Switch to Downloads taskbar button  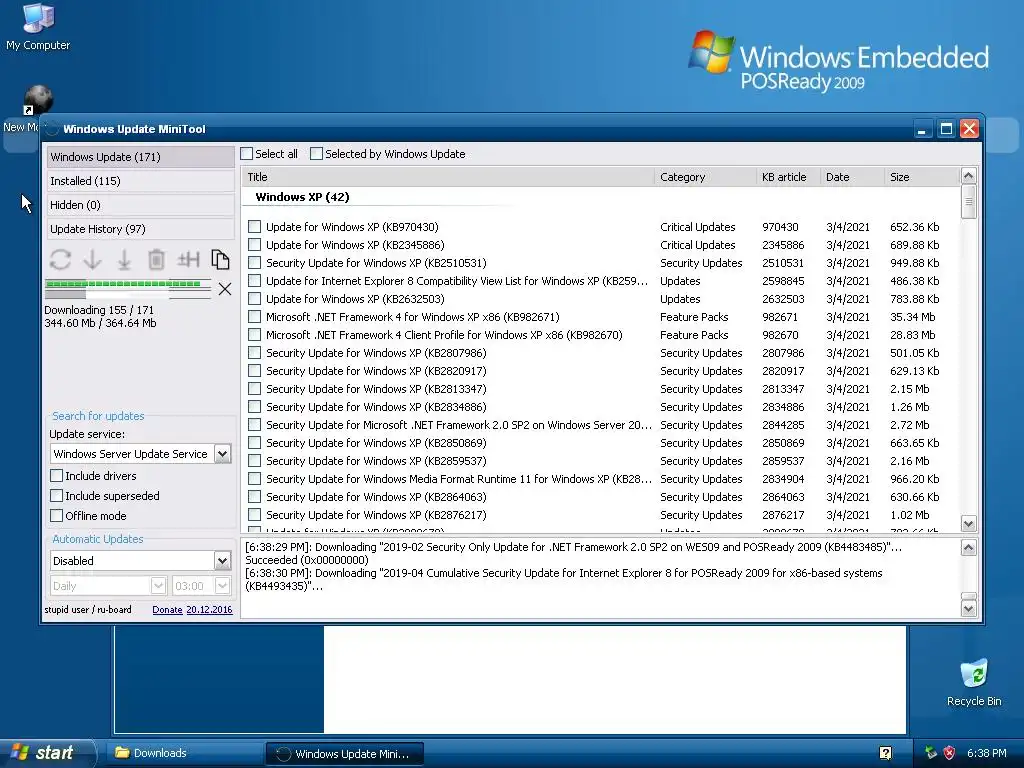185,753
